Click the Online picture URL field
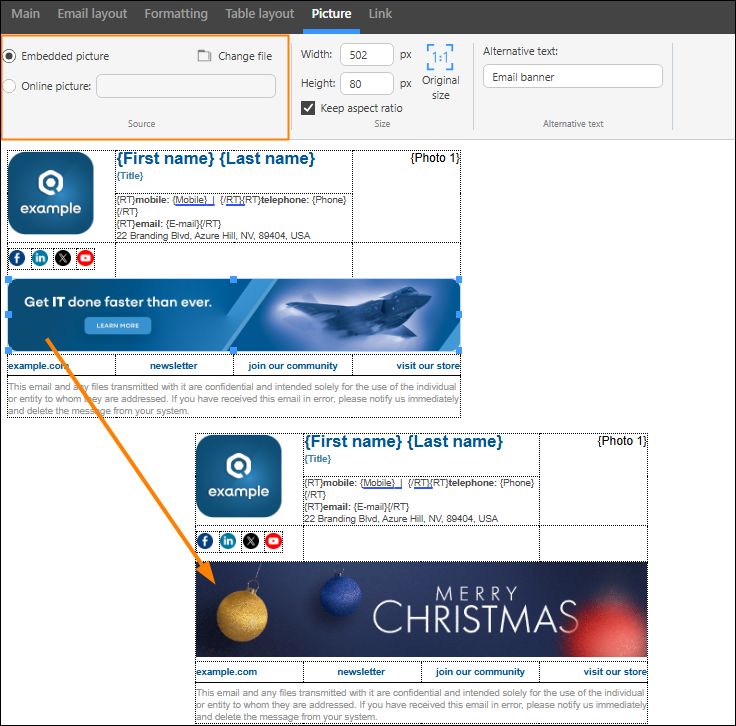 [186, 86]
